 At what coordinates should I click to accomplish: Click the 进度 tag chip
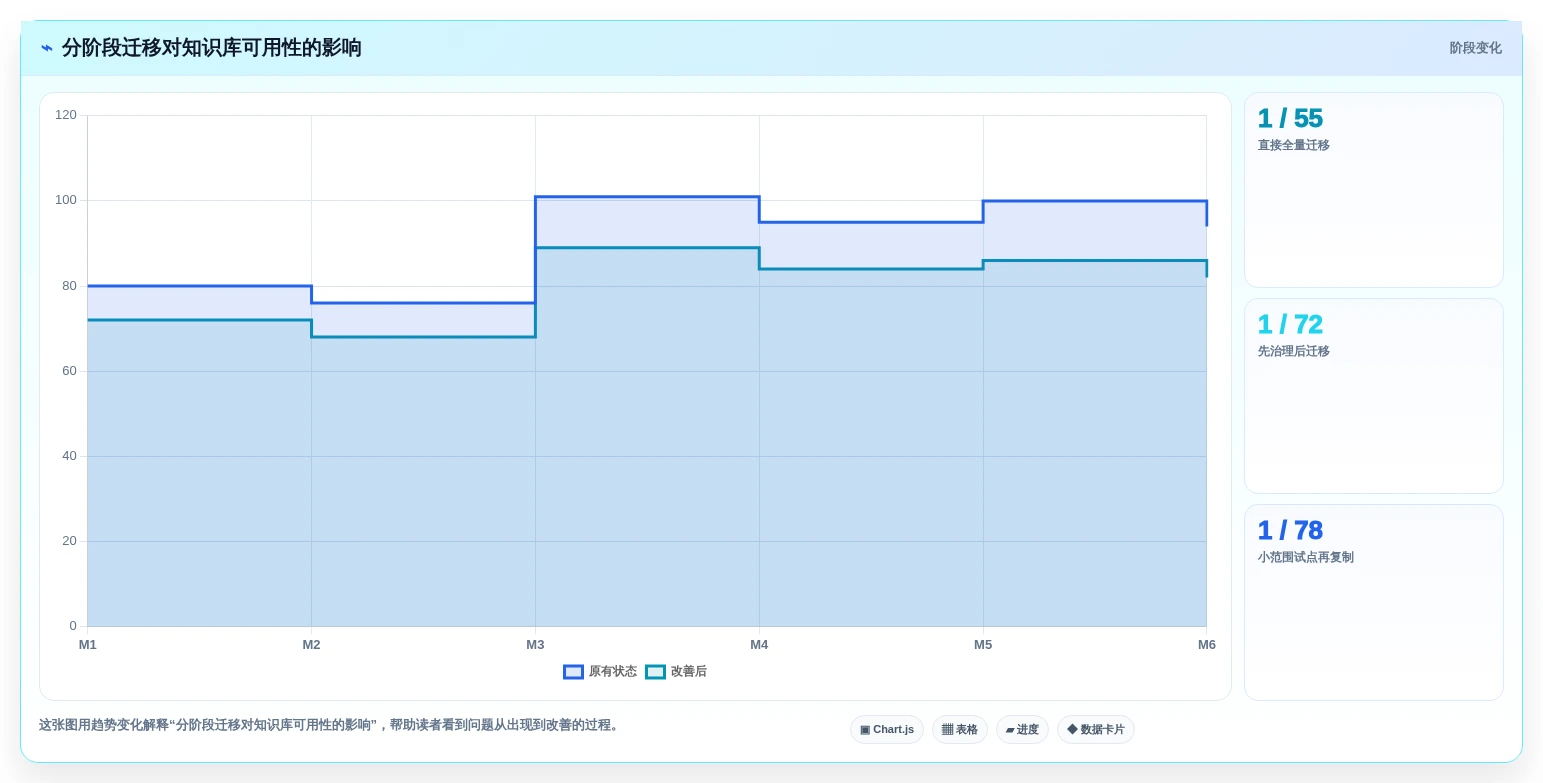coord(1022,729)
